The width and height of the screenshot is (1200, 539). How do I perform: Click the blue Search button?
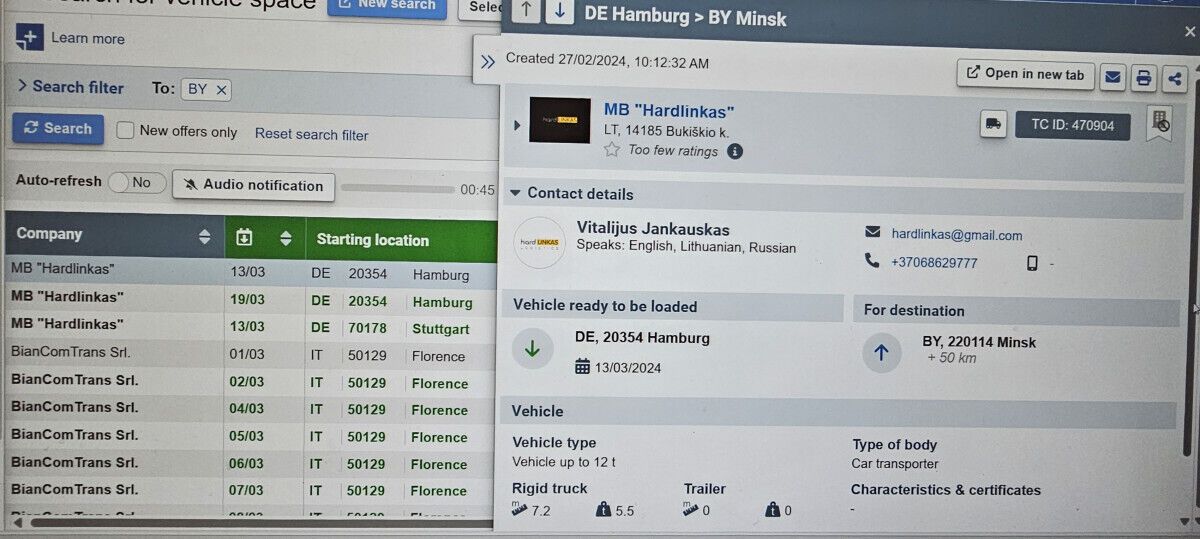pyautogui.click(x=58, y=128)
